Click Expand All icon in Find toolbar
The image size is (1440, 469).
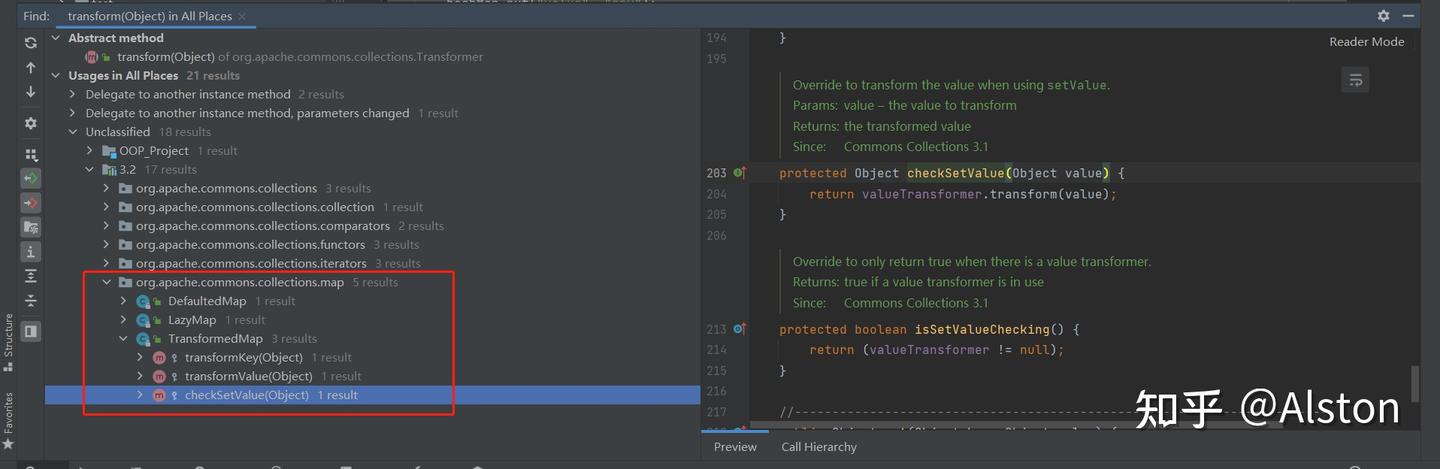point(31,276)
